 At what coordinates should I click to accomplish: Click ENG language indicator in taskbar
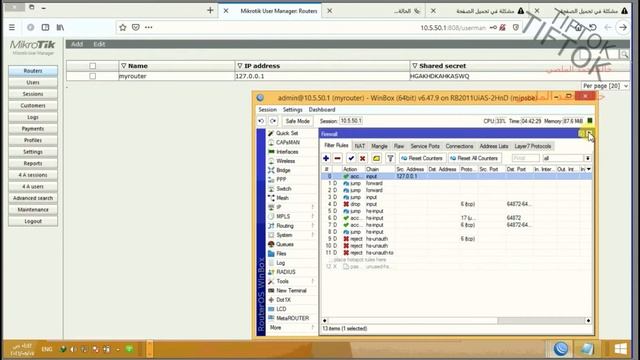click(x=47, y=349)
